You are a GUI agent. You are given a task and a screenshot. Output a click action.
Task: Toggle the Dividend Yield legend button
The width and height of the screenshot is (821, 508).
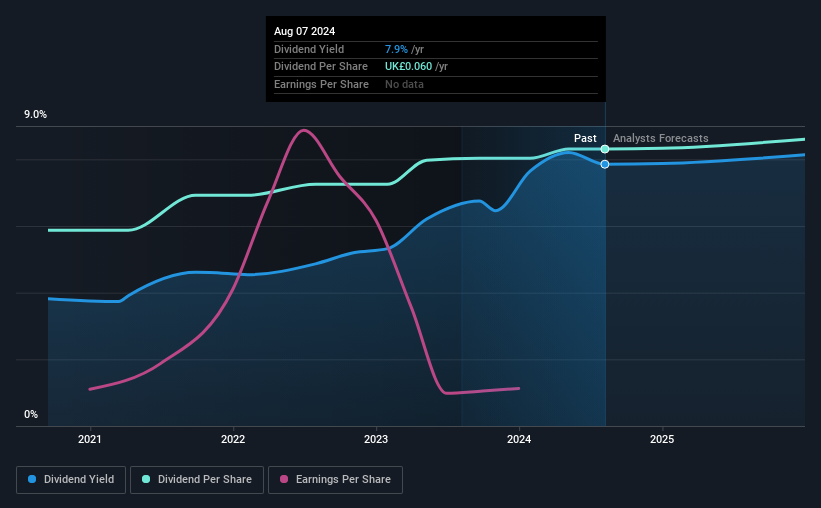[71, 480]
